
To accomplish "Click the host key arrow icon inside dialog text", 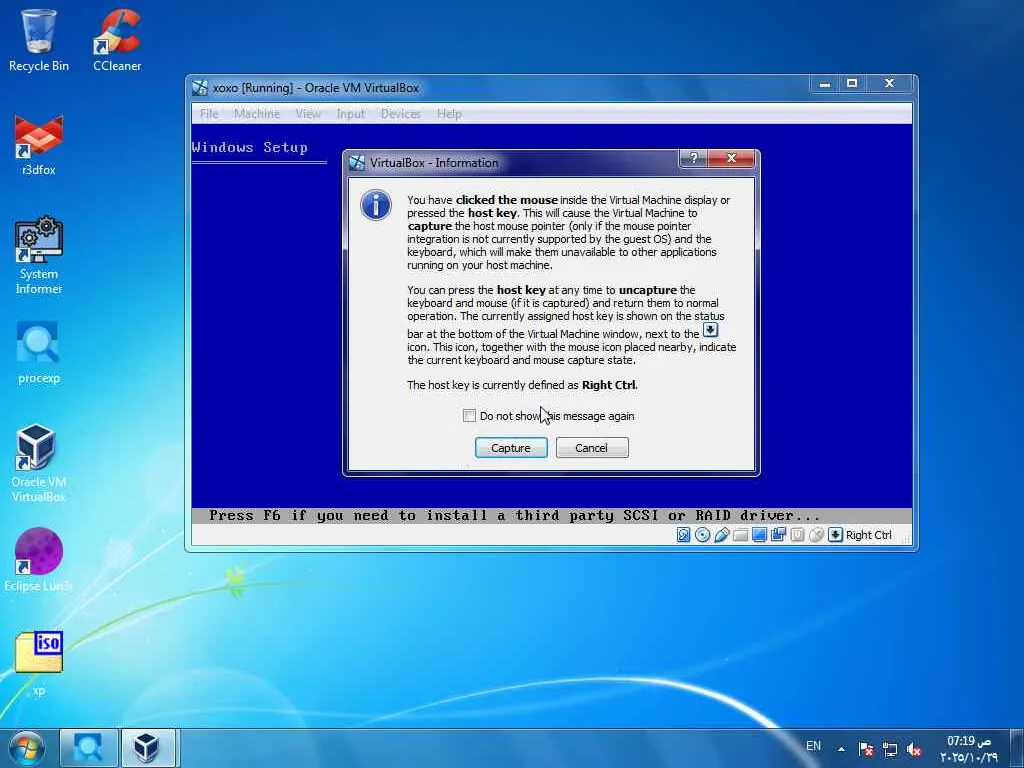I will (710, 330).
